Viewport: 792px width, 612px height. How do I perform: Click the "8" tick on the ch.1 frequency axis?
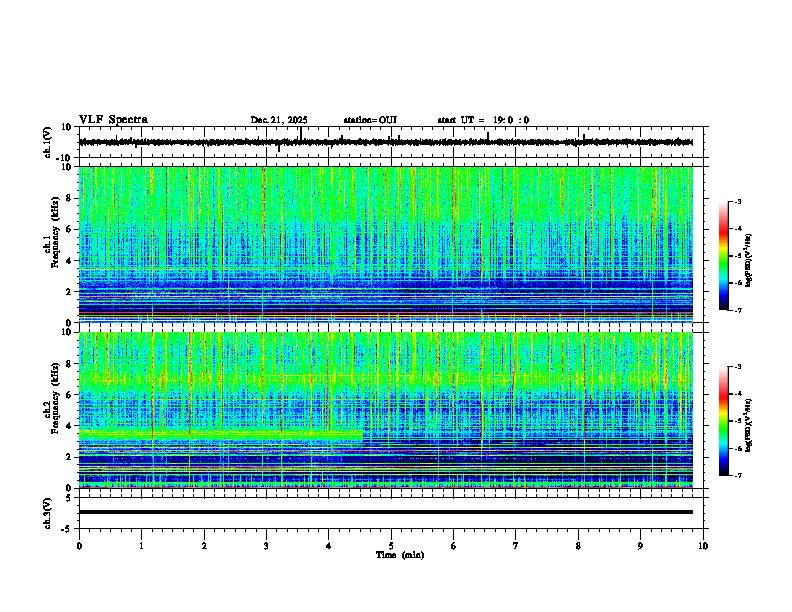point(70,198)
